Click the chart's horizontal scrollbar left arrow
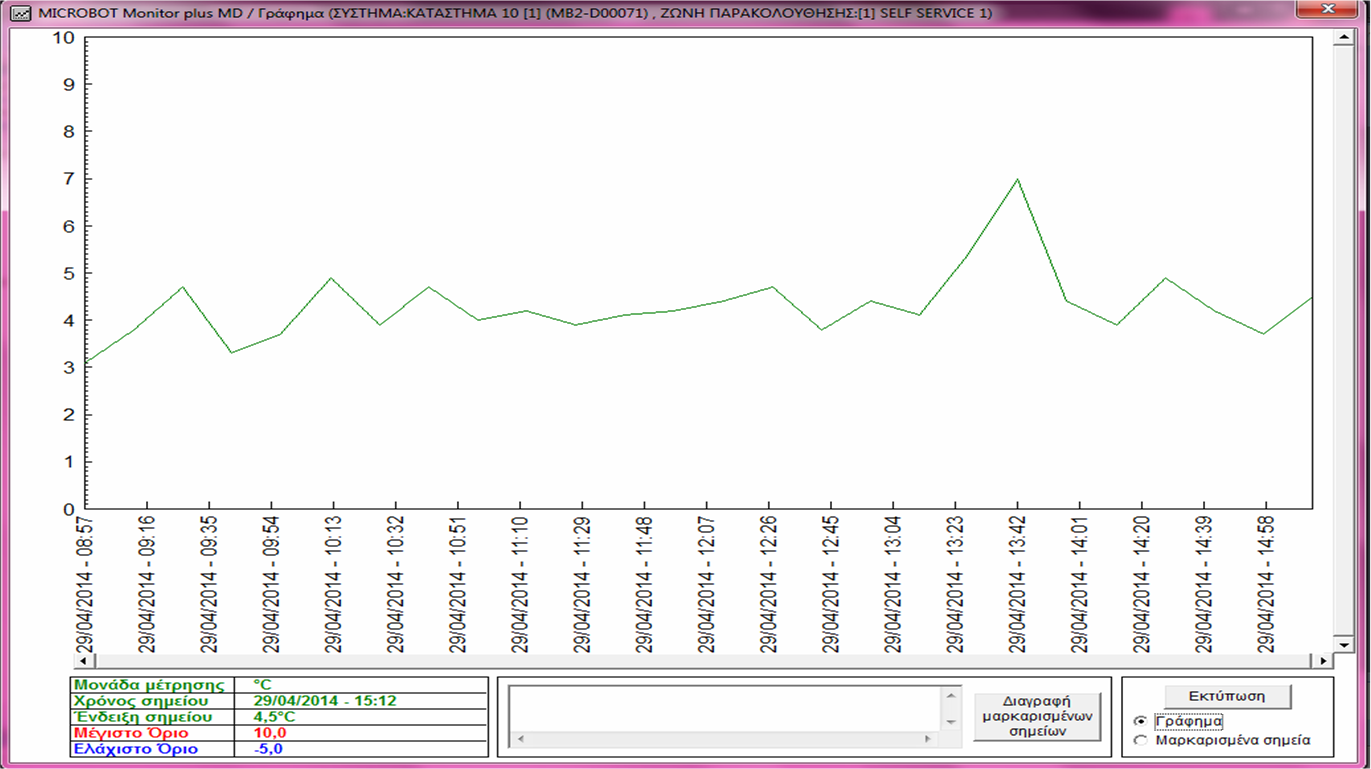 pyautogui.click(x=82, y=661)
